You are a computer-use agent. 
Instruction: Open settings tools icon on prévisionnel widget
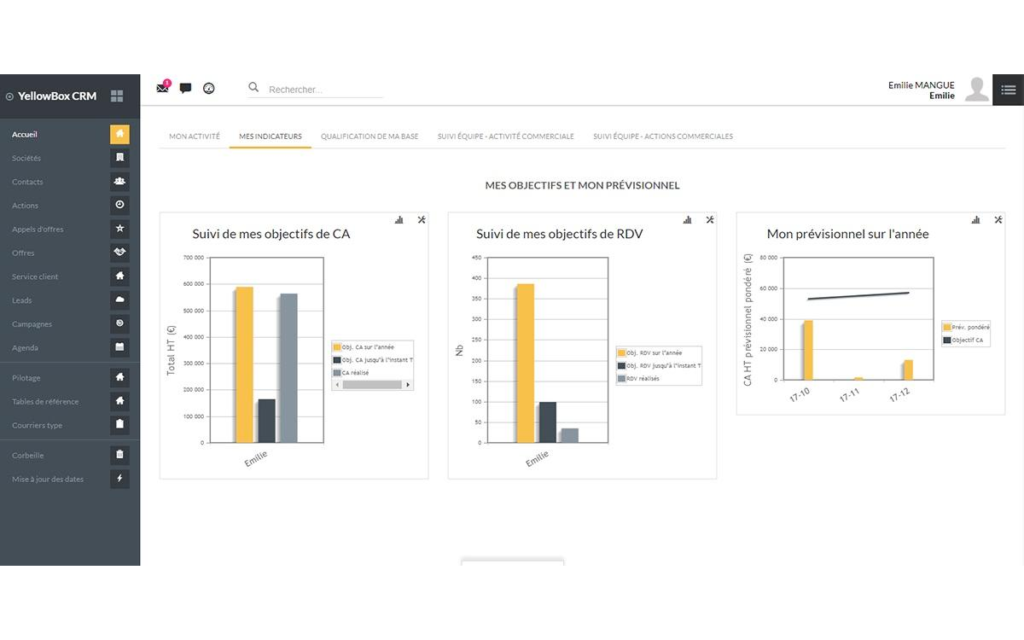click(x=999, y=220)
